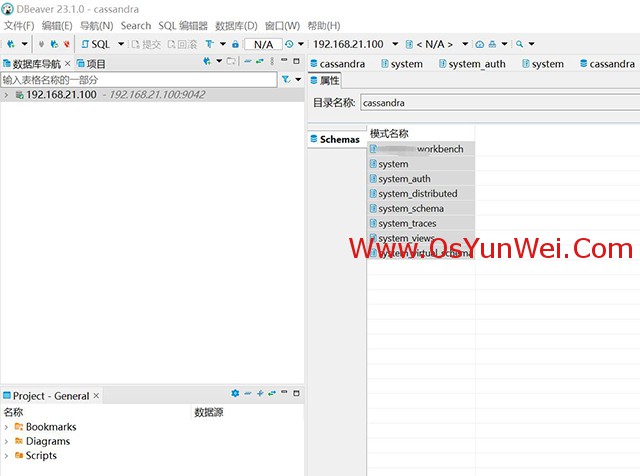Open the SQL button dropdown arrow
The height and width of the screenshot is (476, 640).
121,44
